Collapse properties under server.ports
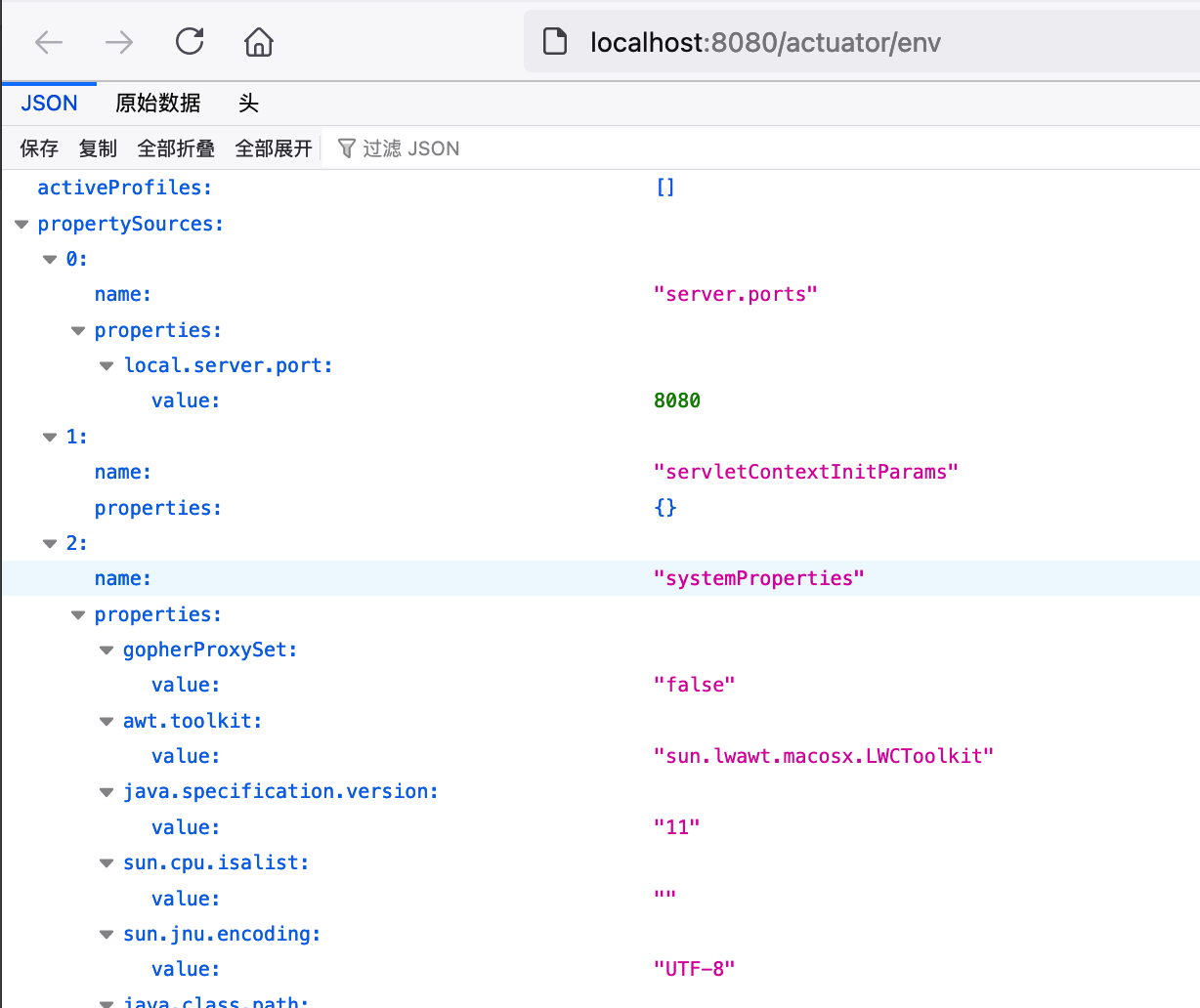This screenshot has height=1008, width=1200. [78, 331]
